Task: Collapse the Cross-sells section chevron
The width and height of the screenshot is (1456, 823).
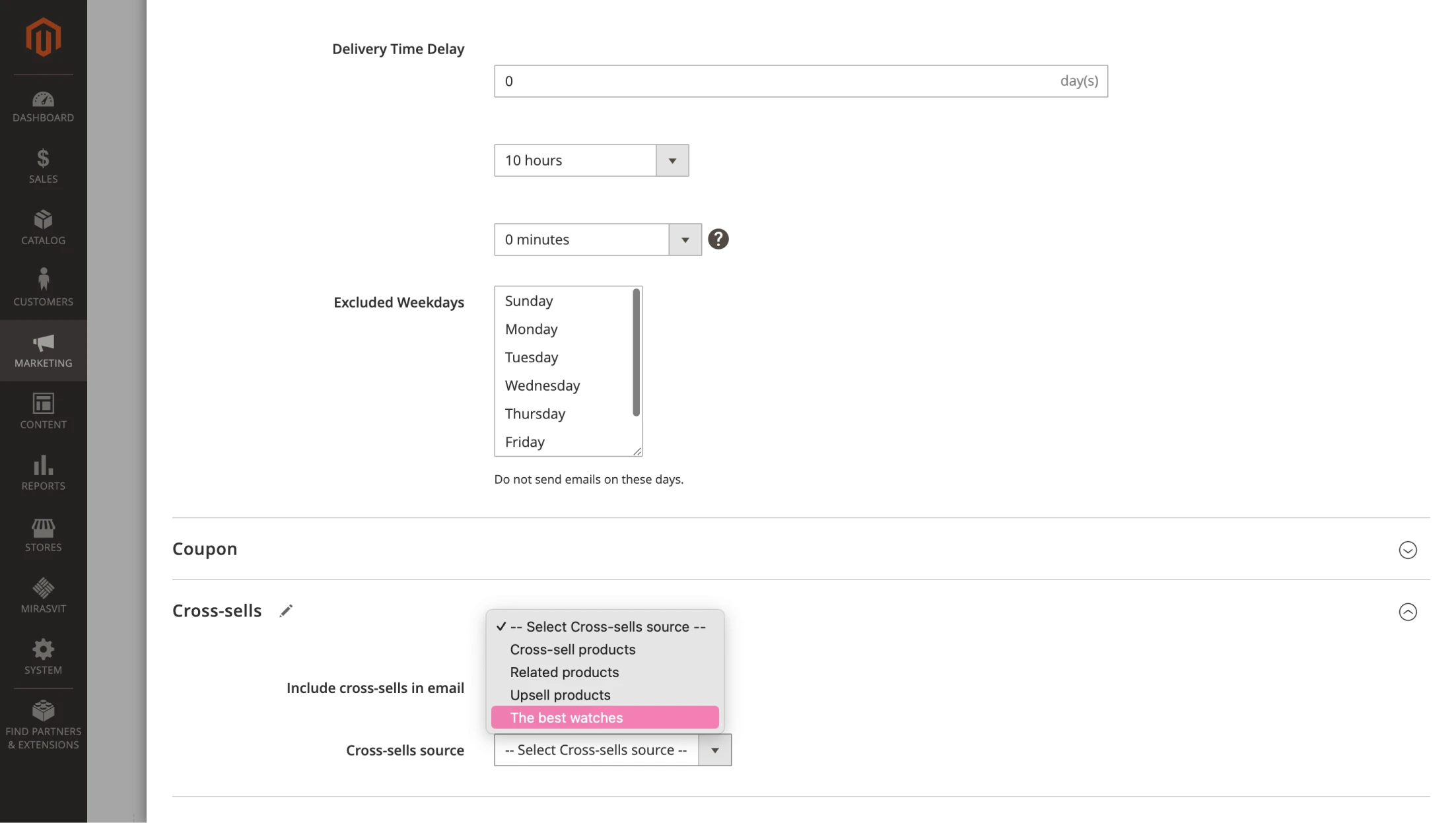Action: (x=1407, y=612)
